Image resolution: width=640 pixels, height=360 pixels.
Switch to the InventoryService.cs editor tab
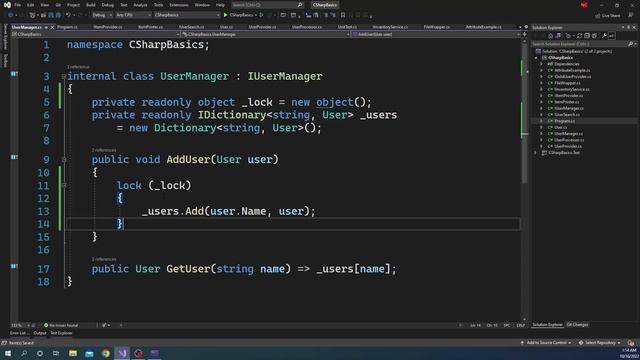point(390,27)
